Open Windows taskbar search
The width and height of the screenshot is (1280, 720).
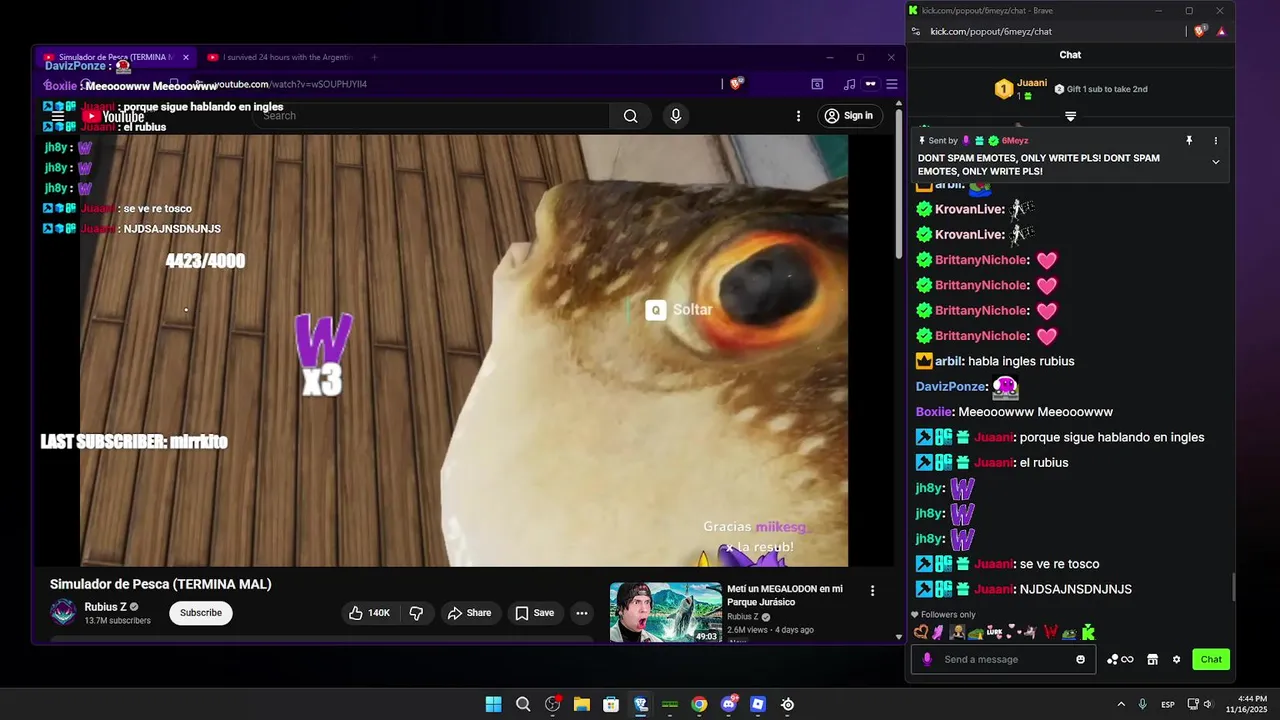[x=523, y=704]
